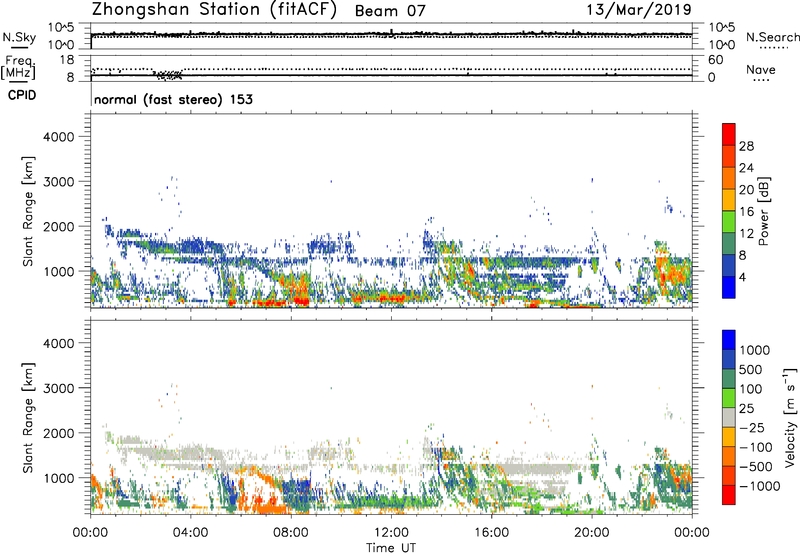800x554 pixels.
Task: Click the 'Time UT' axis label
Action: click(x=391, y=548)
